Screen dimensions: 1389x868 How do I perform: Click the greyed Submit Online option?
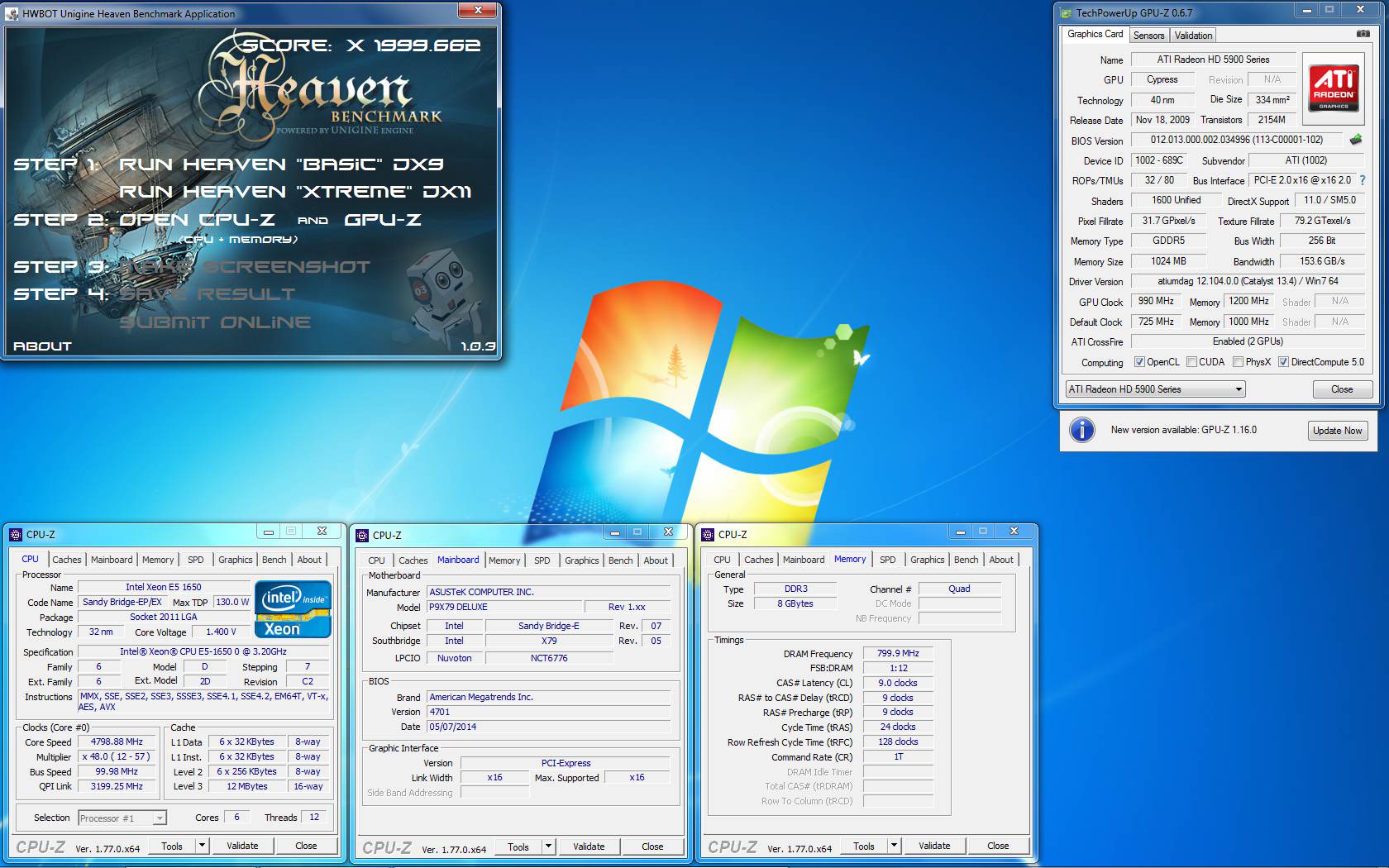pos(215,322)
